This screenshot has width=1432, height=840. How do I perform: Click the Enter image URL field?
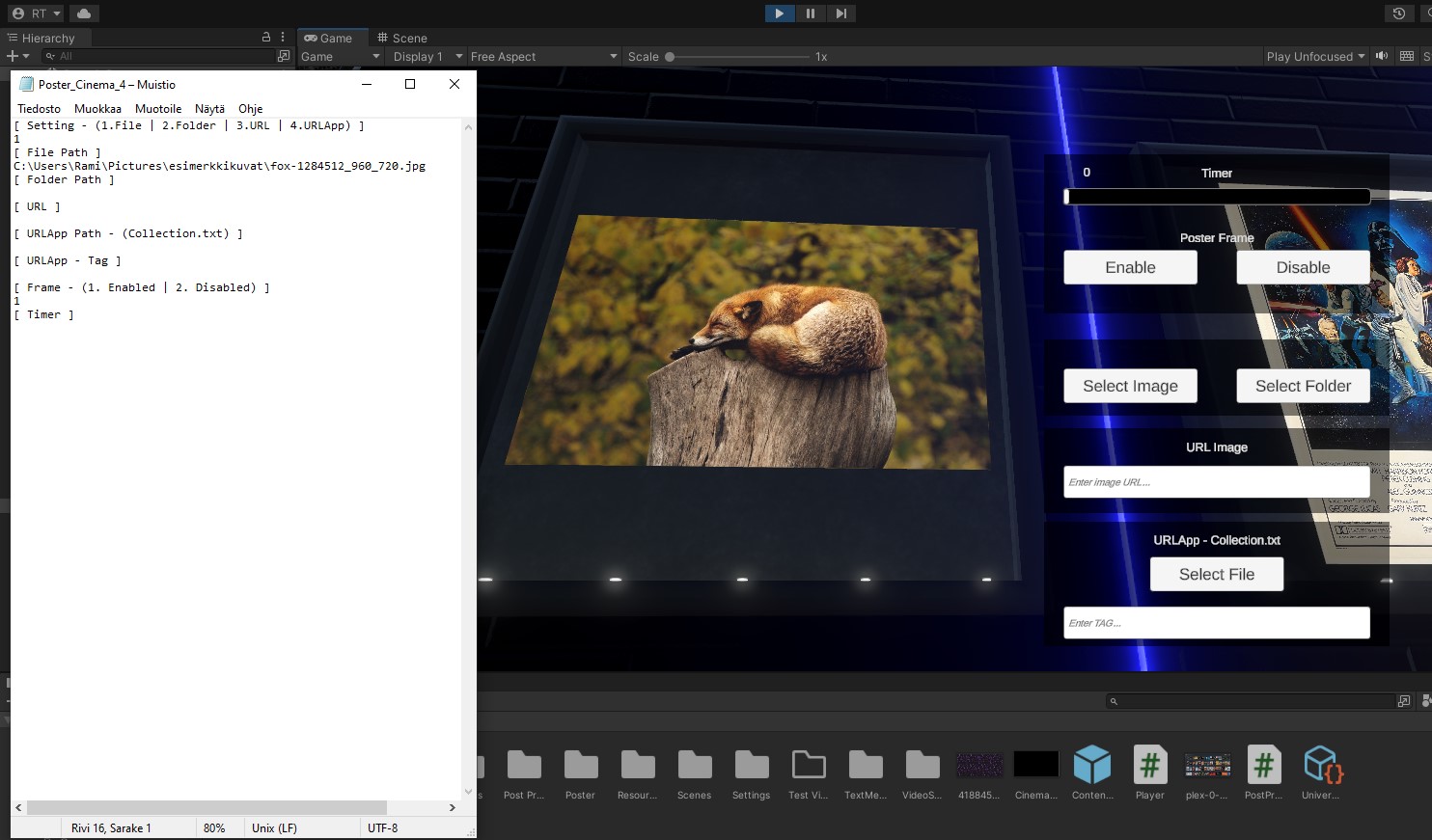click(1216, 481)
